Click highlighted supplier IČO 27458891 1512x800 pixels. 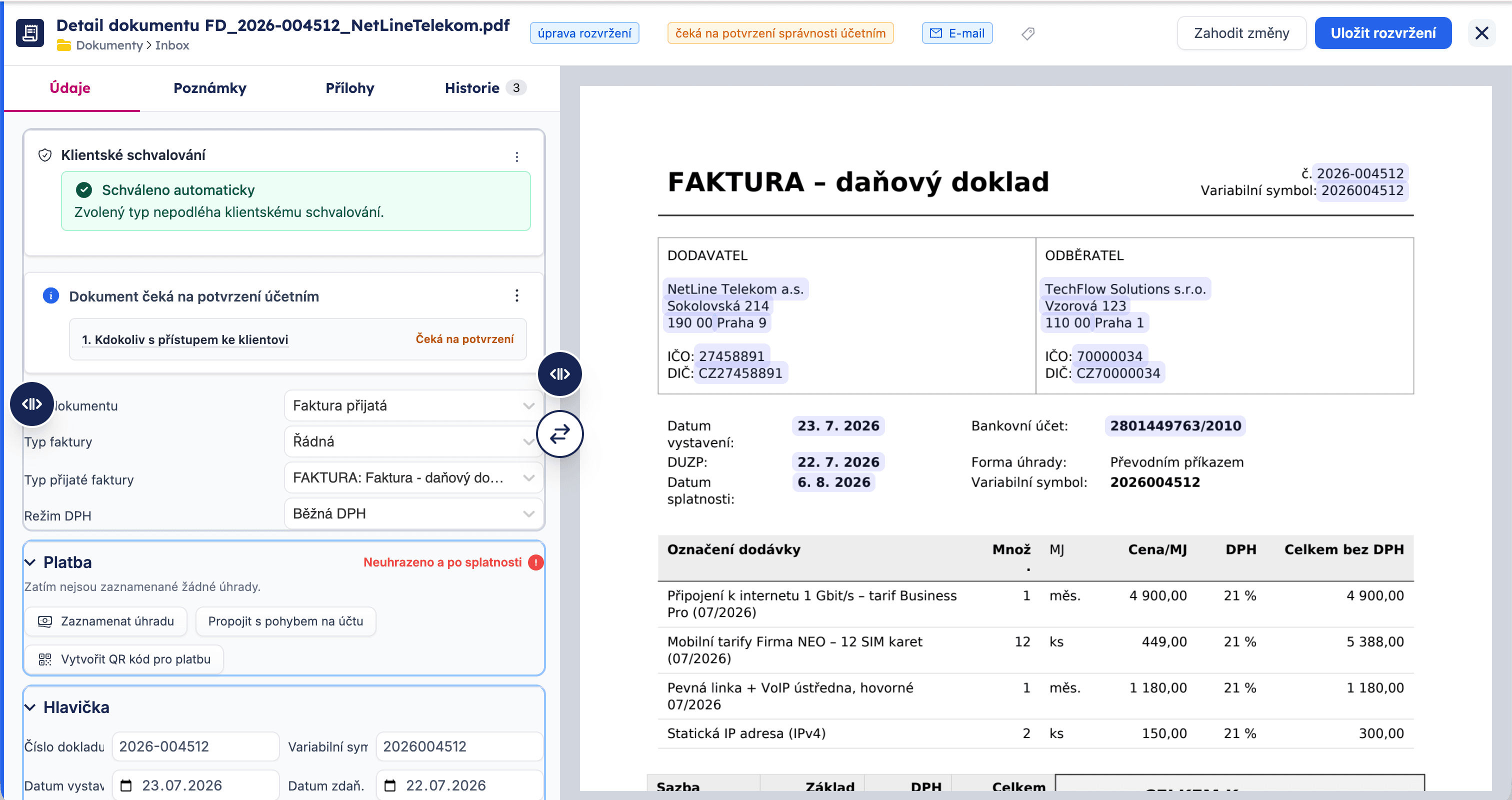(731, 356)
